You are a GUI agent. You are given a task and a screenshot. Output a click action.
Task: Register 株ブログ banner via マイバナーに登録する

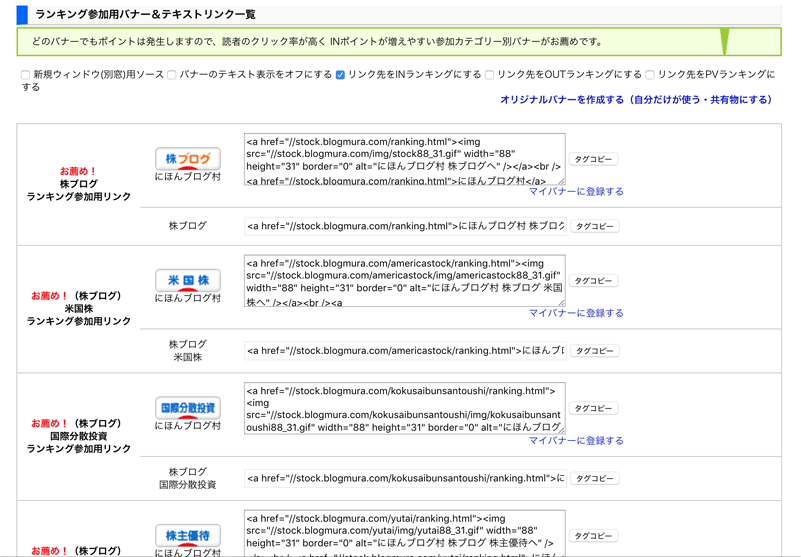point(576,192)
